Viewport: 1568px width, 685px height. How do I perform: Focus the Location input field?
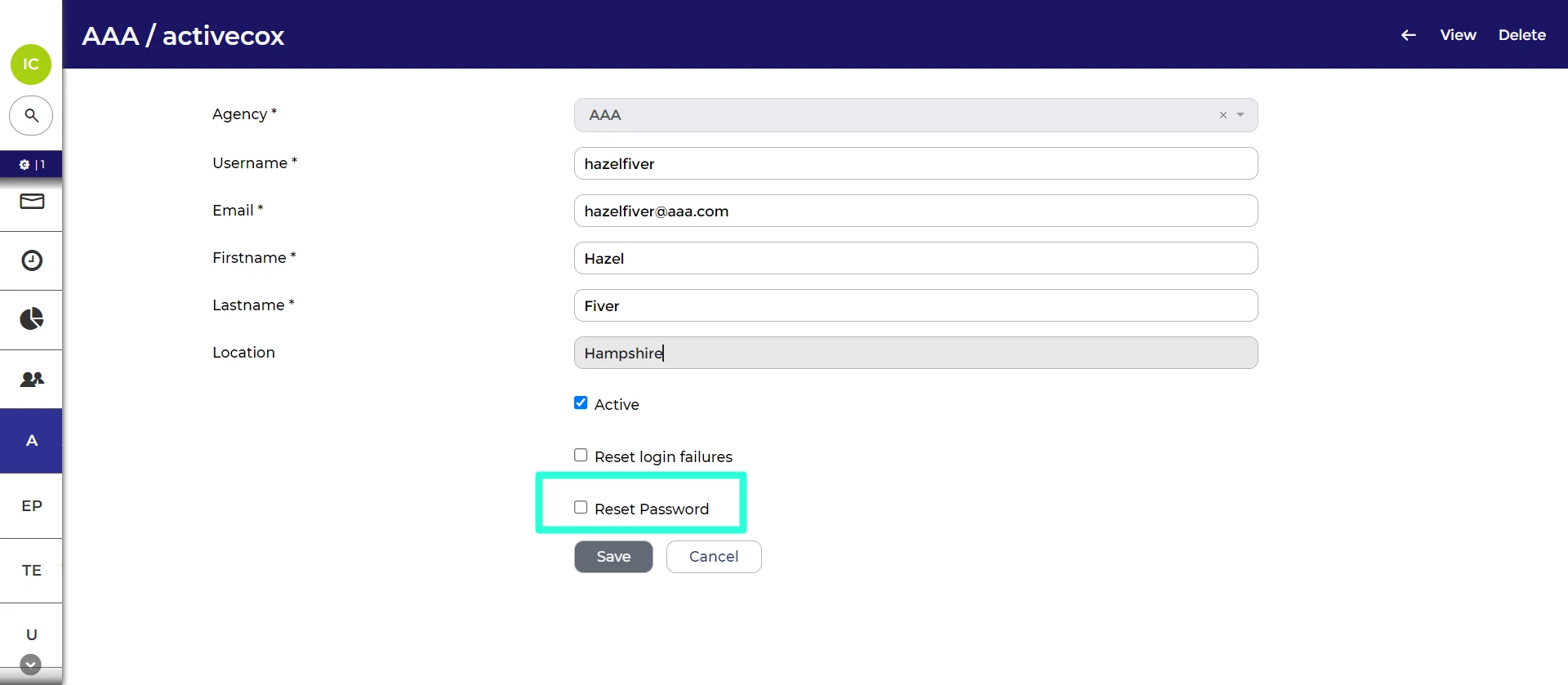click(915, 353)
